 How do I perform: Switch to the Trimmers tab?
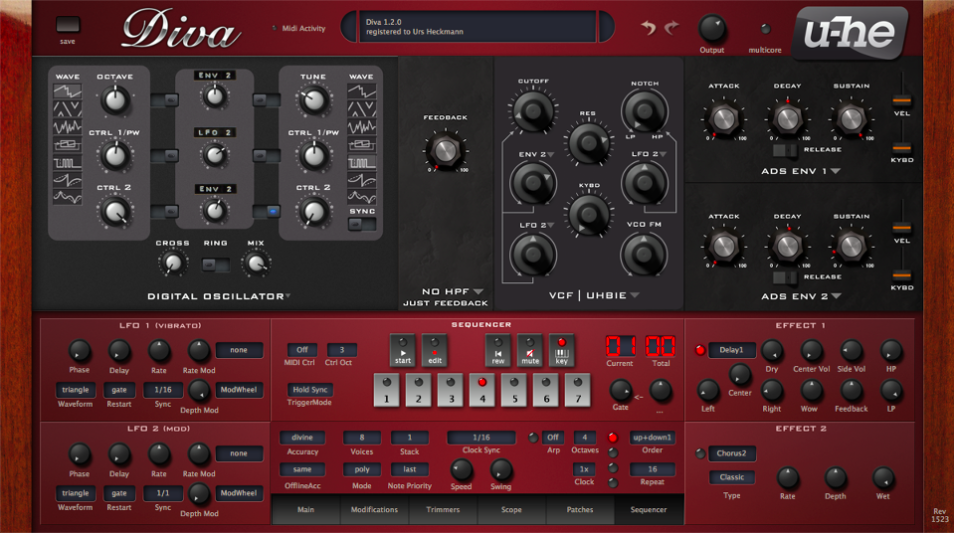(443, 509)
